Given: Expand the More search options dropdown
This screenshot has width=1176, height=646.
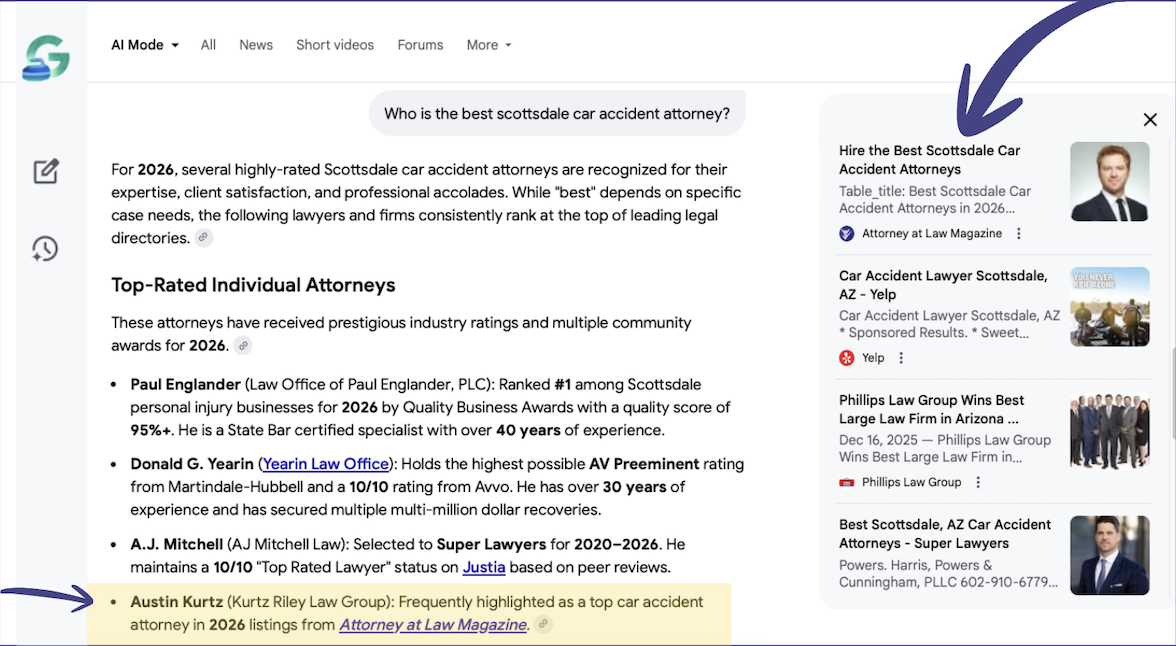Looking at the screenshot, I should click(489, 45).
